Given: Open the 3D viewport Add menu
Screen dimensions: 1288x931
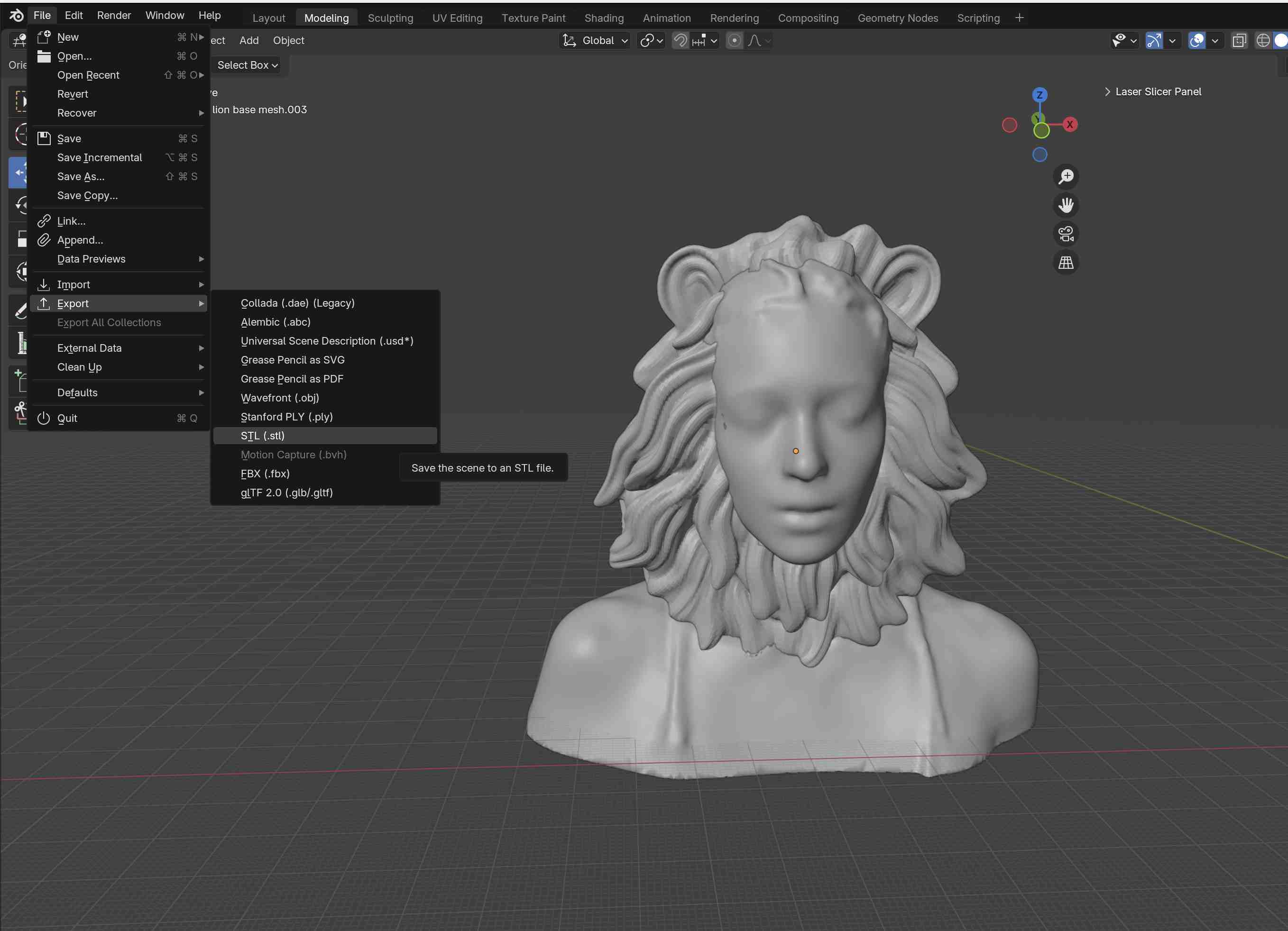Looking at the screenshot, I should click(x=249, y=40).
